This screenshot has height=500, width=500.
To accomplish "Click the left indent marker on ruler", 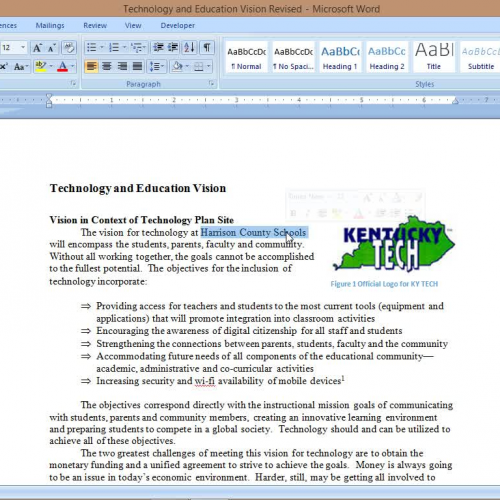I will coord(49,101).
